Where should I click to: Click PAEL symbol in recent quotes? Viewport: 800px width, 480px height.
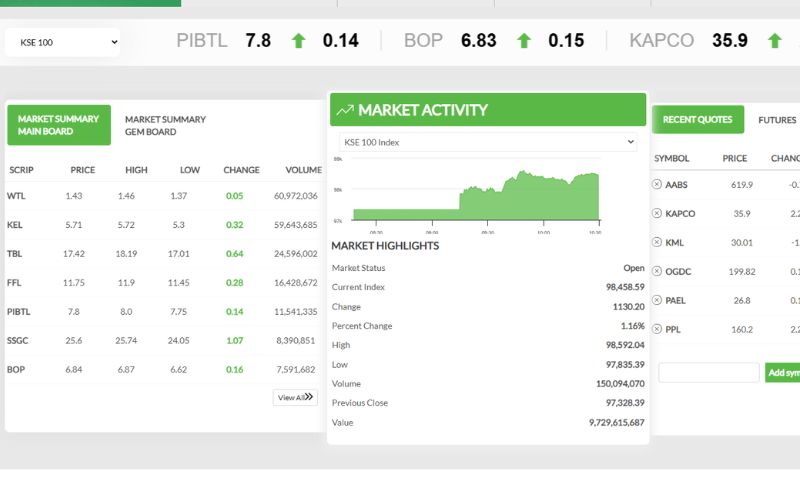click(675, 300)
